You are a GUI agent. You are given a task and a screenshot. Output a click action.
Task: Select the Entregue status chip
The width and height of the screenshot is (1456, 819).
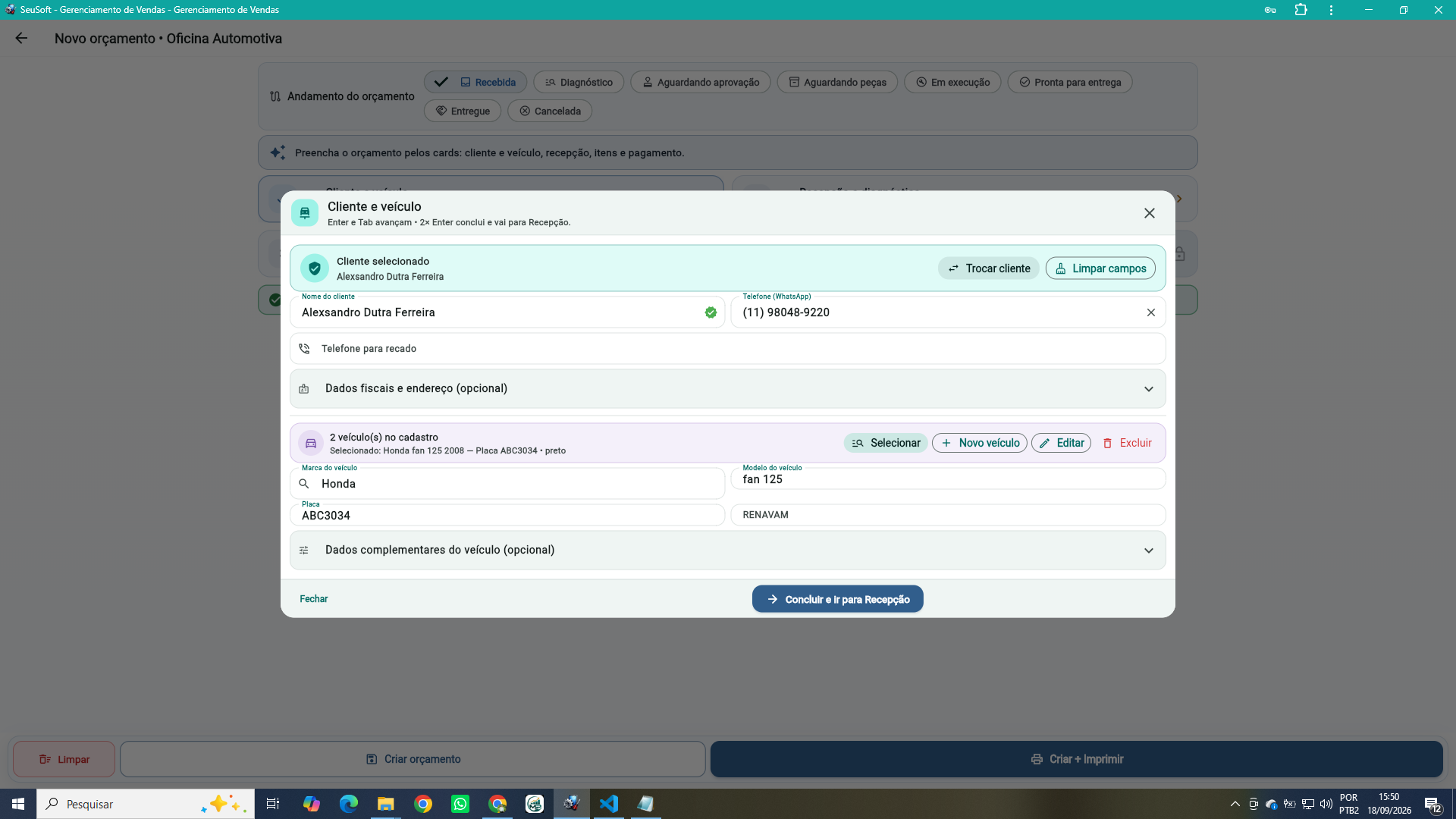pos(463,111)
